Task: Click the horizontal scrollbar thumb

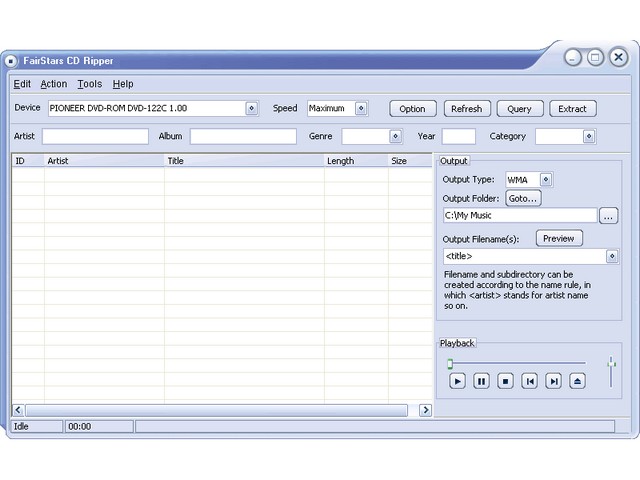Action: (x=216, y=410)
